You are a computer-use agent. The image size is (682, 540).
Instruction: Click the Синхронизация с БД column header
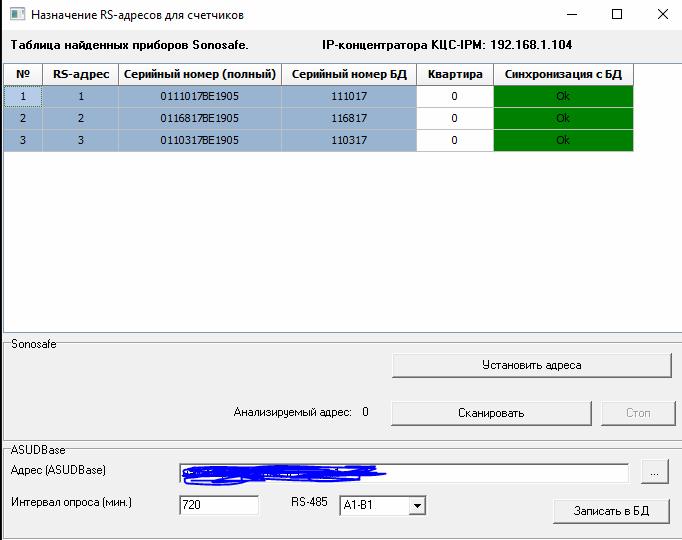563,75
